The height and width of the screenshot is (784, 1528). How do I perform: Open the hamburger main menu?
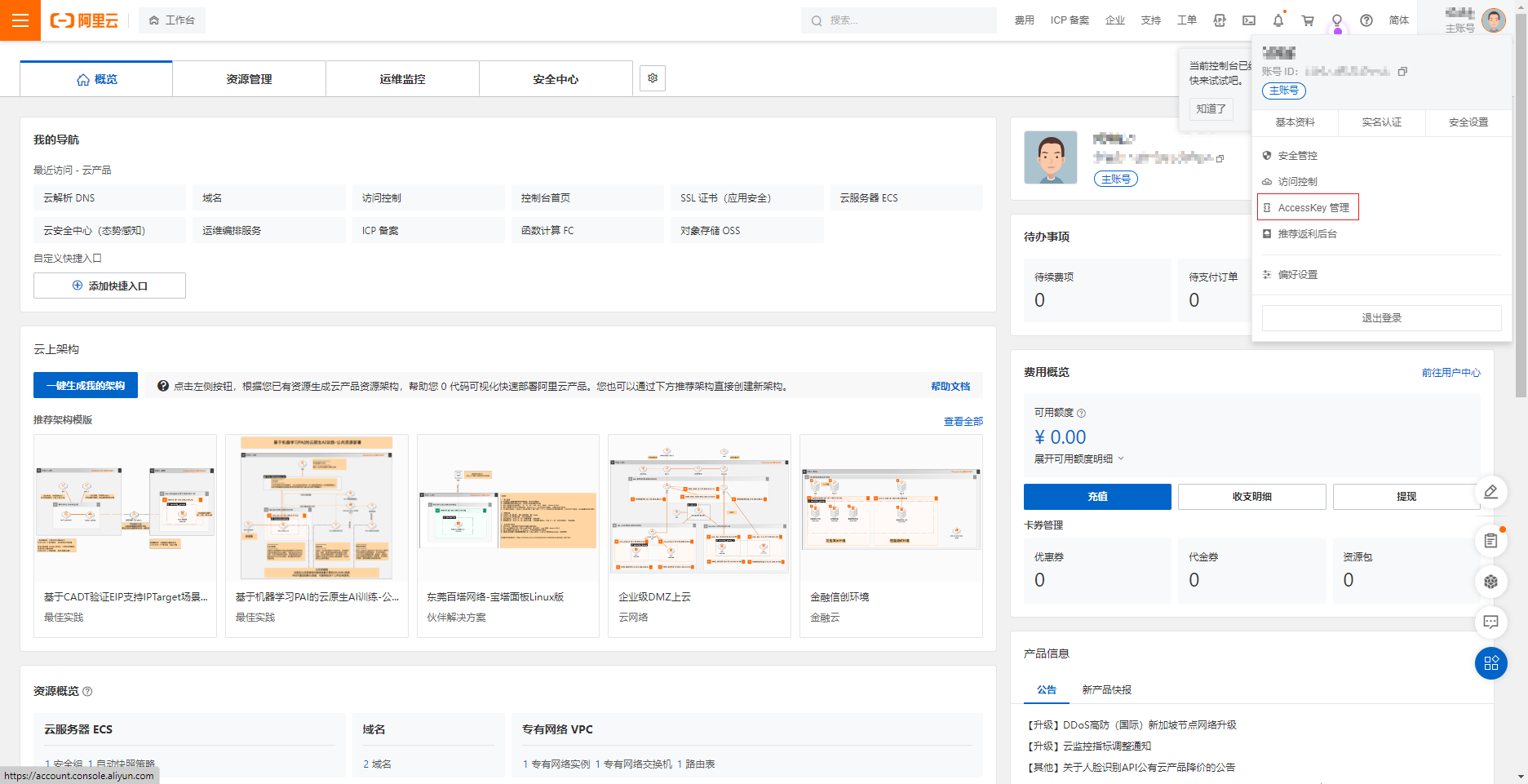coord(20,20)
